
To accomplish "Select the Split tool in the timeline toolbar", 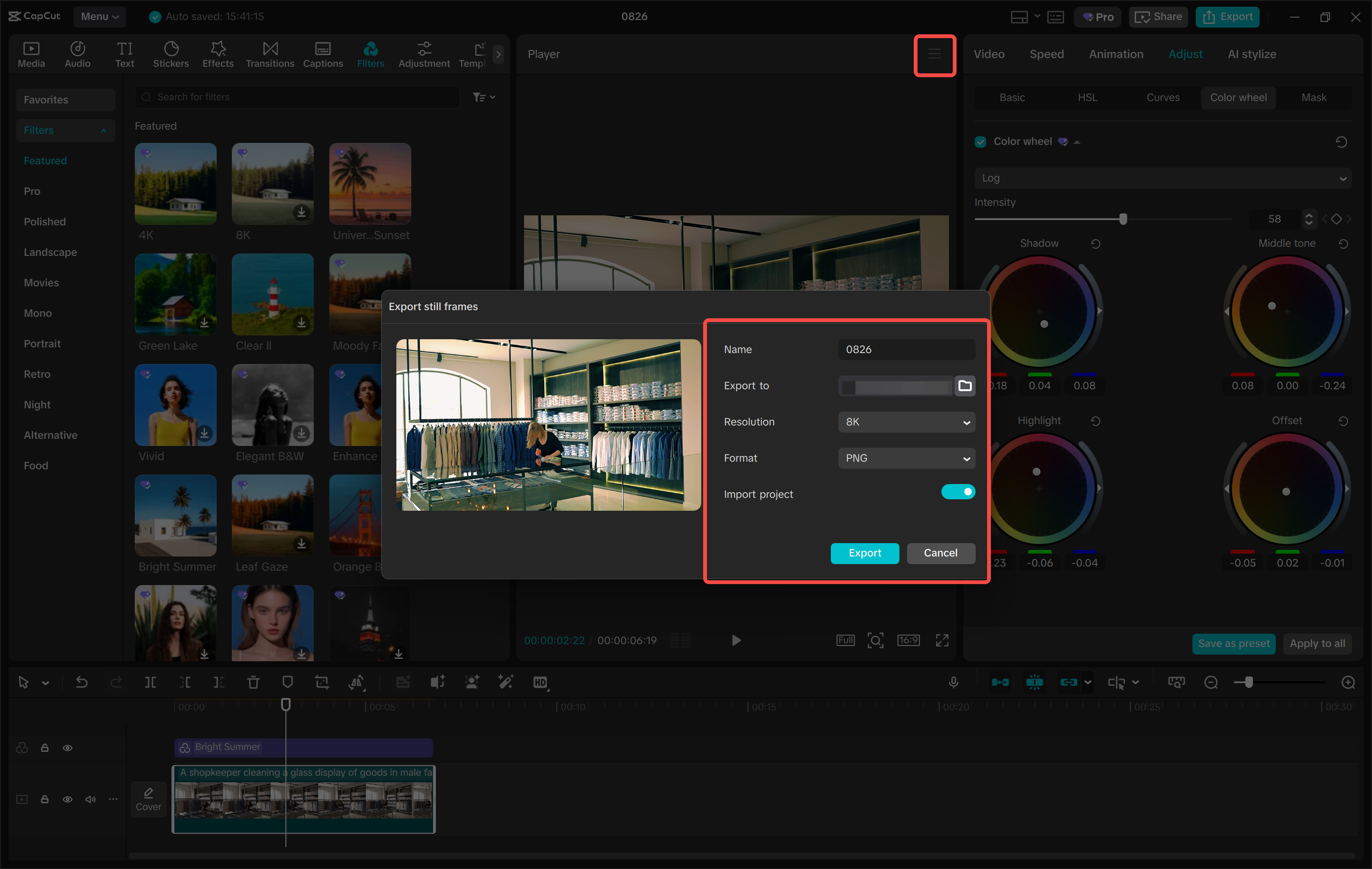I will pyautogui.click(x=151, y=681).
